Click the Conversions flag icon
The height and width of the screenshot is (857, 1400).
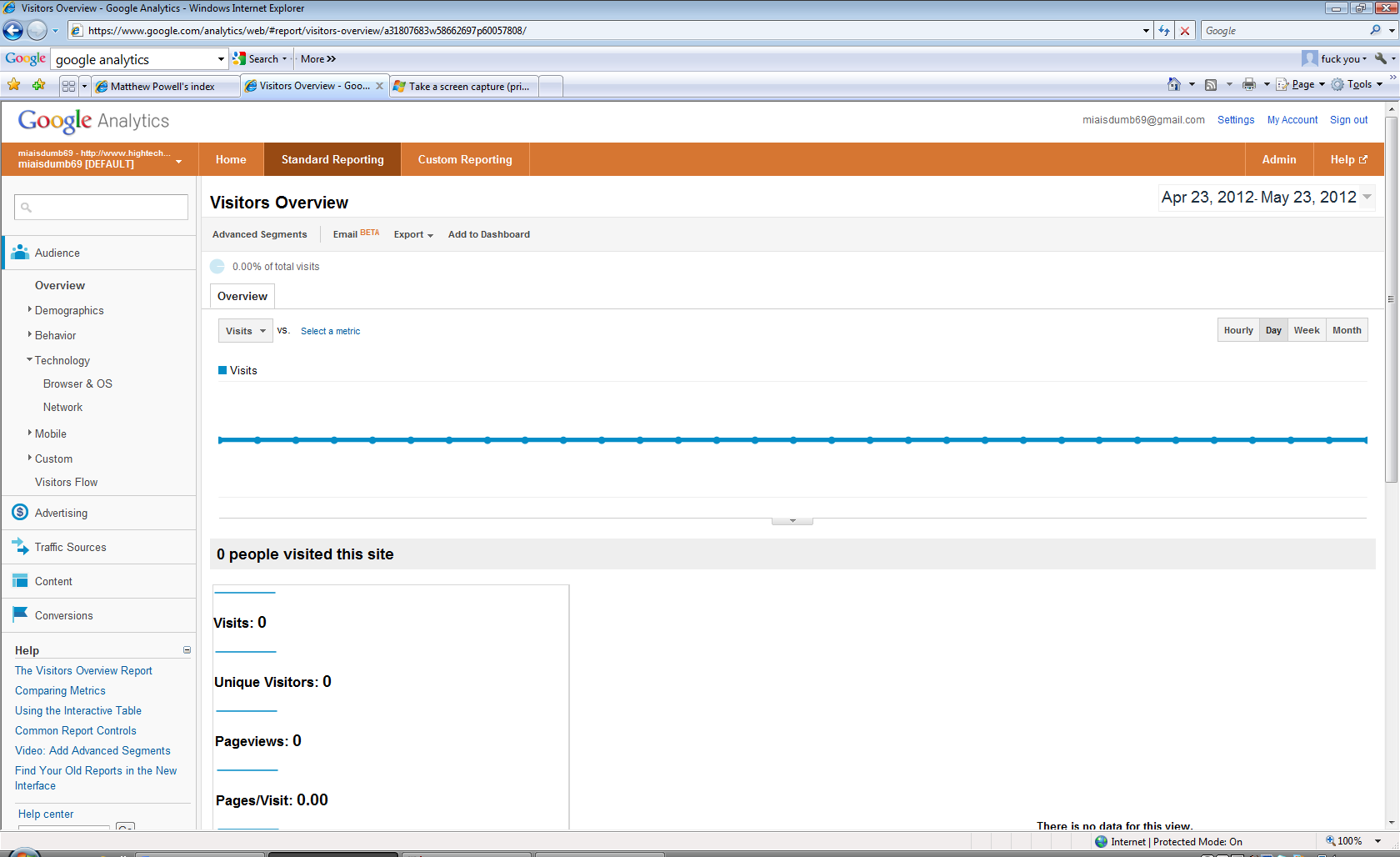(20, 614)
